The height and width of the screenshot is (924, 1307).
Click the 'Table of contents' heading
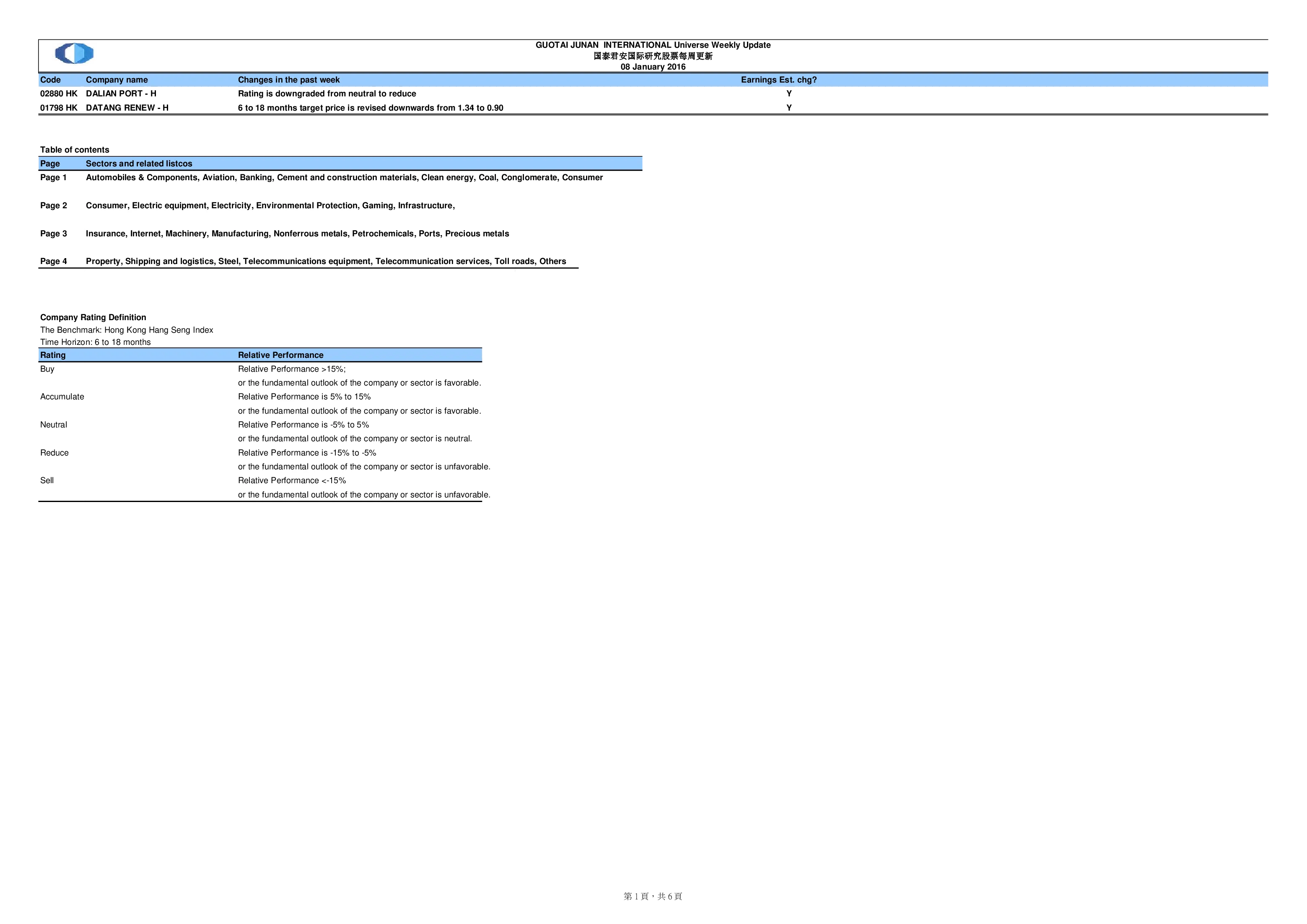(75, 150)
